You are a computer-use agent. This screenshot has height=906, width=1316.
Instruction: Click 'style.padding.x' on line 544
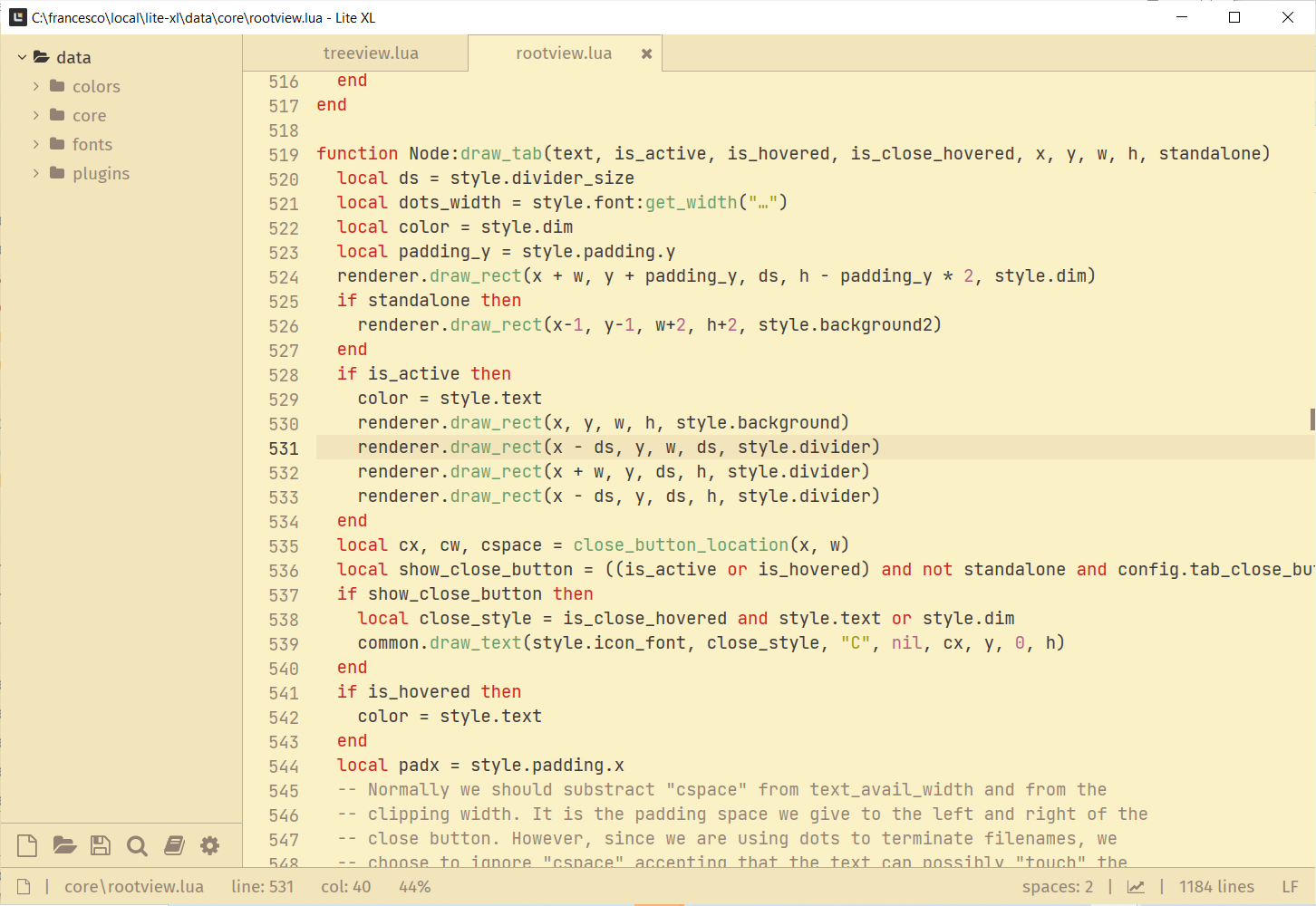point(547,766)
